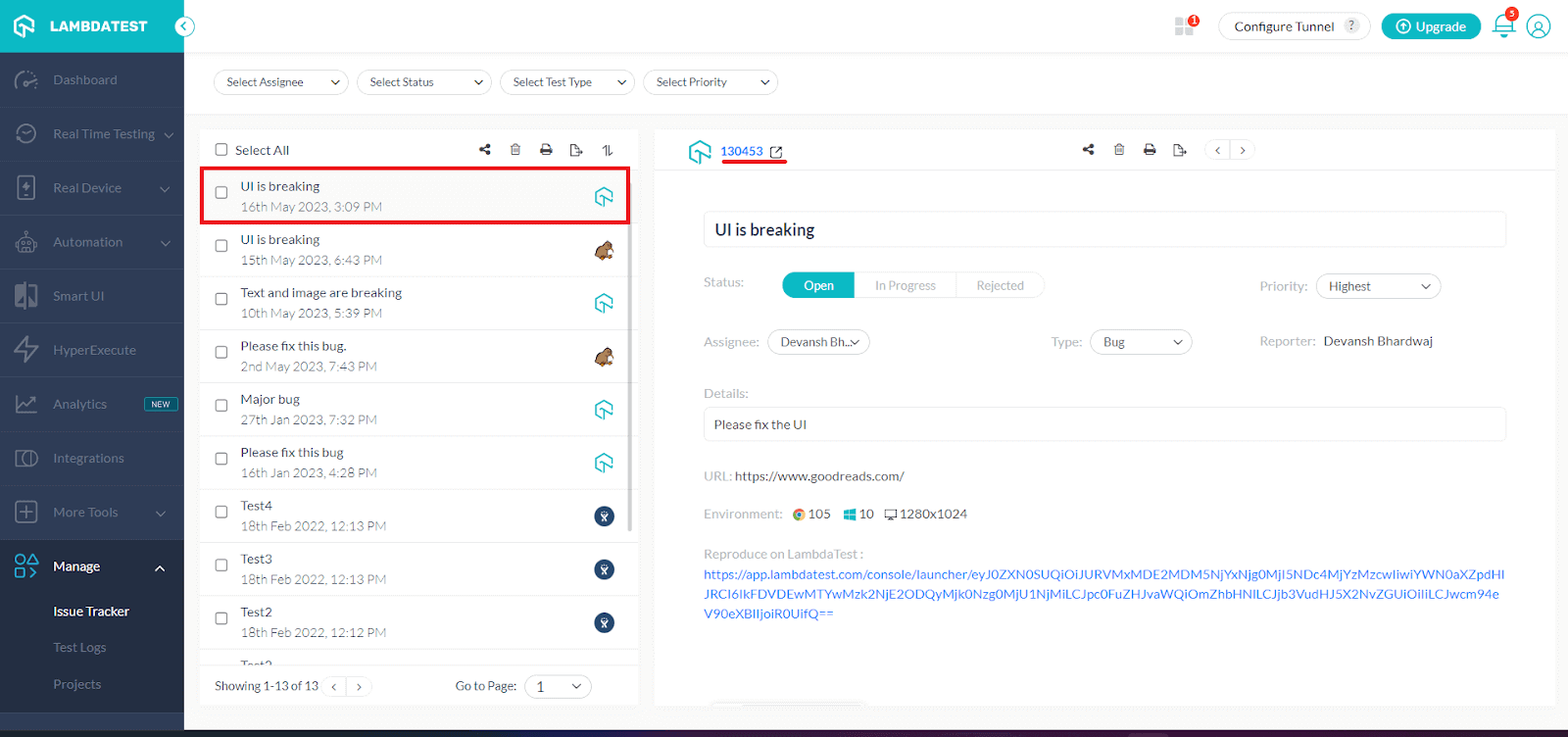Click the Upgrade button
This screenshot has height=737, width=1568.
(1431, 26)
